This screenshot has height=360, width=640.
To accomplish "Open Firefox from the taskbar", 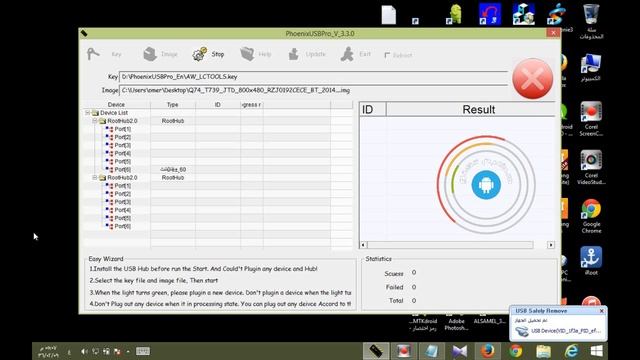I will 487,351.
